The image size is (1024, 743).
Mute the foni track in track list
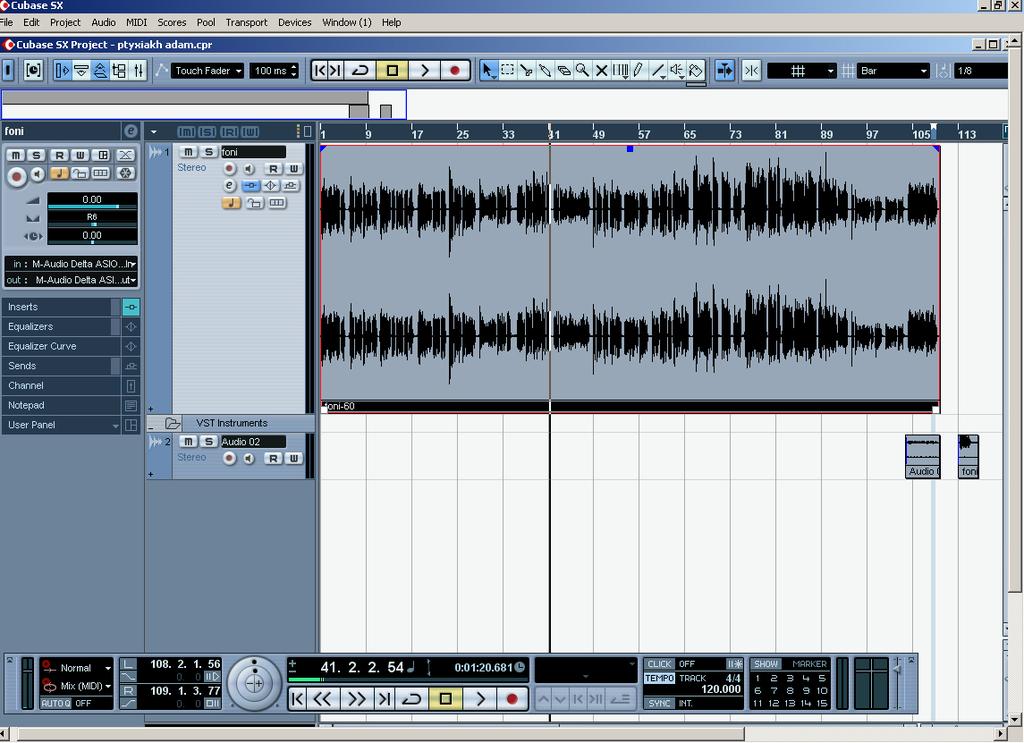coord(188,151)
